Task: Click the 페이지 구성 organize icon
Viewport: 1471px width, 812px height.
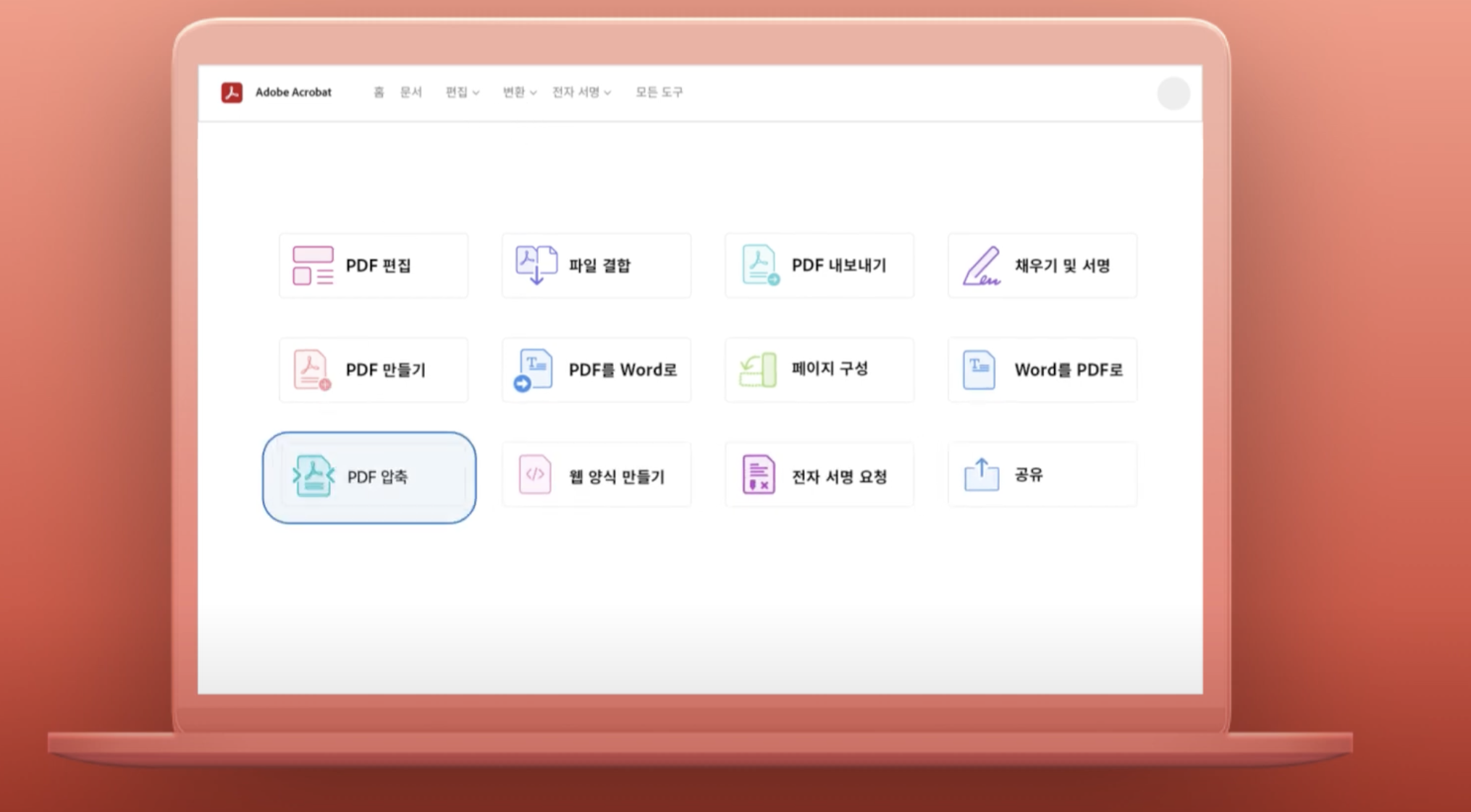Action: (x=758, y=370)
